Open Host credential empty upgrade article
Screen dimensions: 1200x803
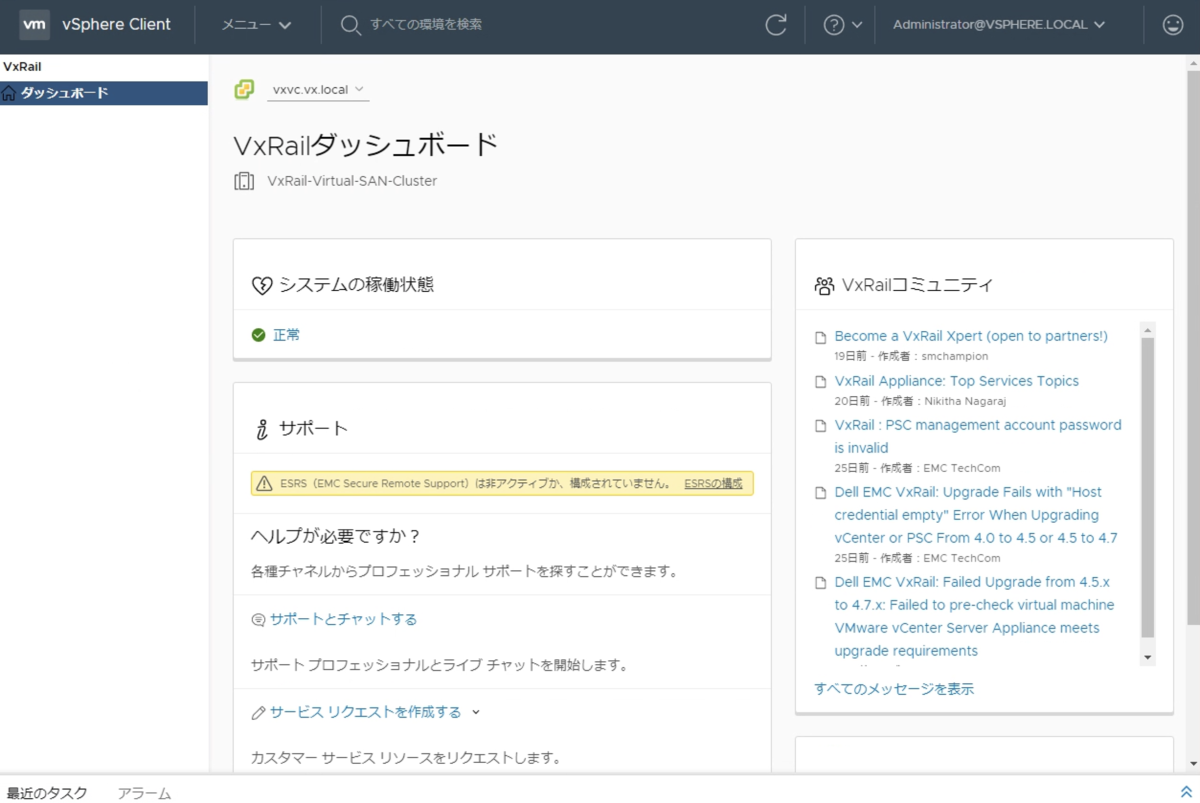pyautogui.click(x=976, y=515)
